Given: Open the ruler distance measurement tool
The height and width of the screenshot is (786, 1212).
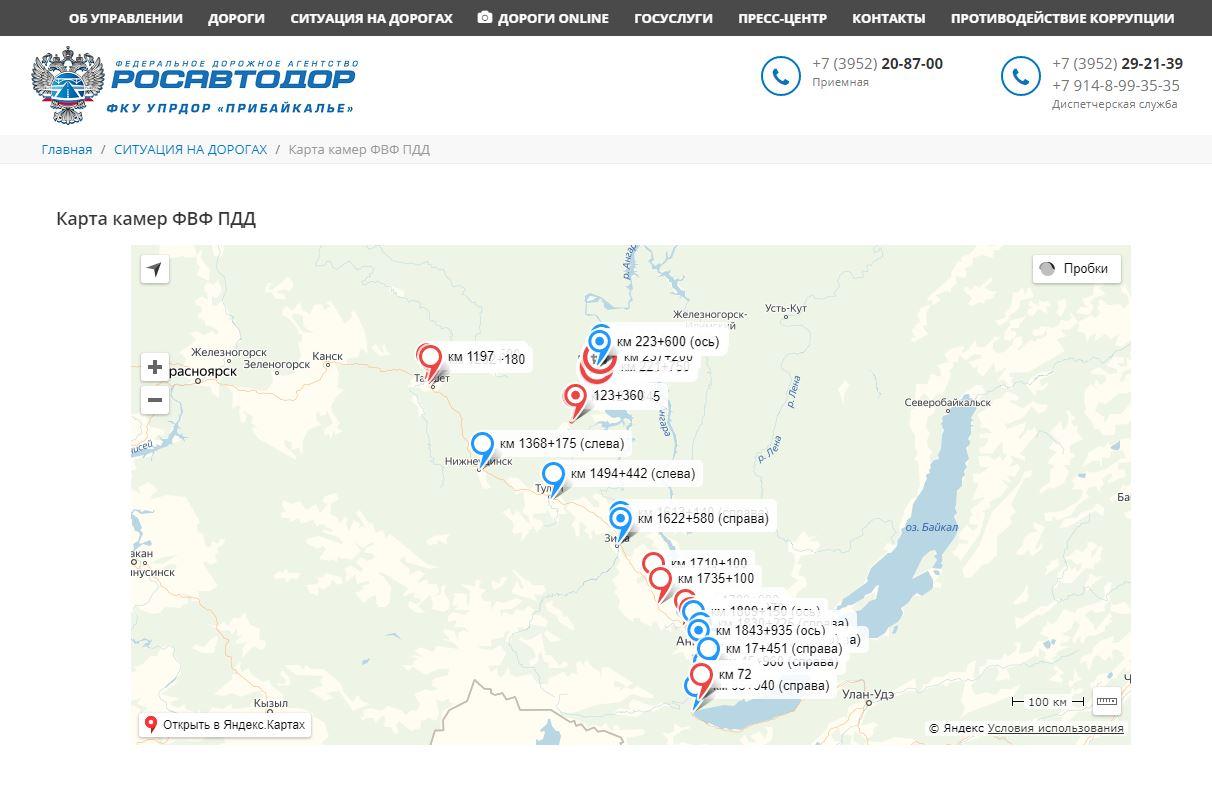Looking at the screenshot, I should [x=1106, y=701].
